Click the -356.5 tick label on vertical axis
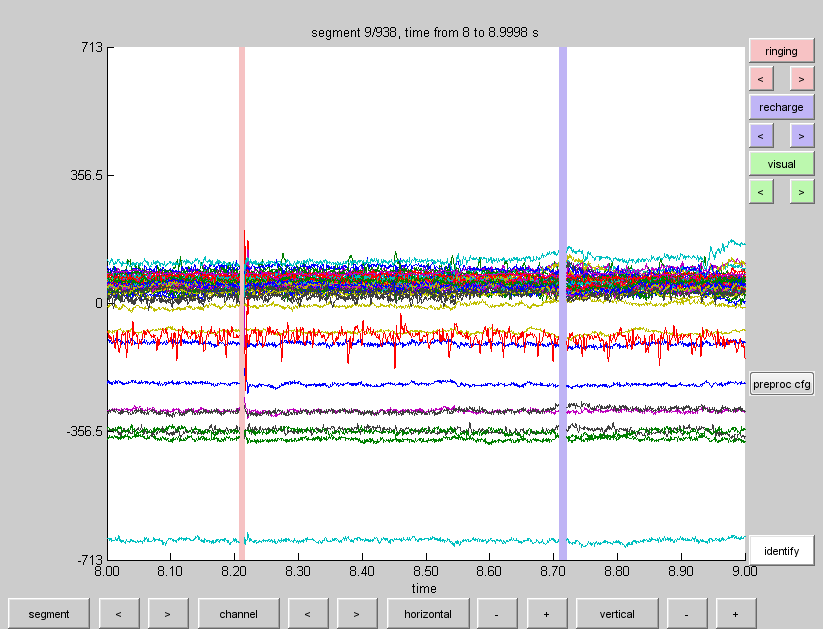 click(x=85, y=431)
